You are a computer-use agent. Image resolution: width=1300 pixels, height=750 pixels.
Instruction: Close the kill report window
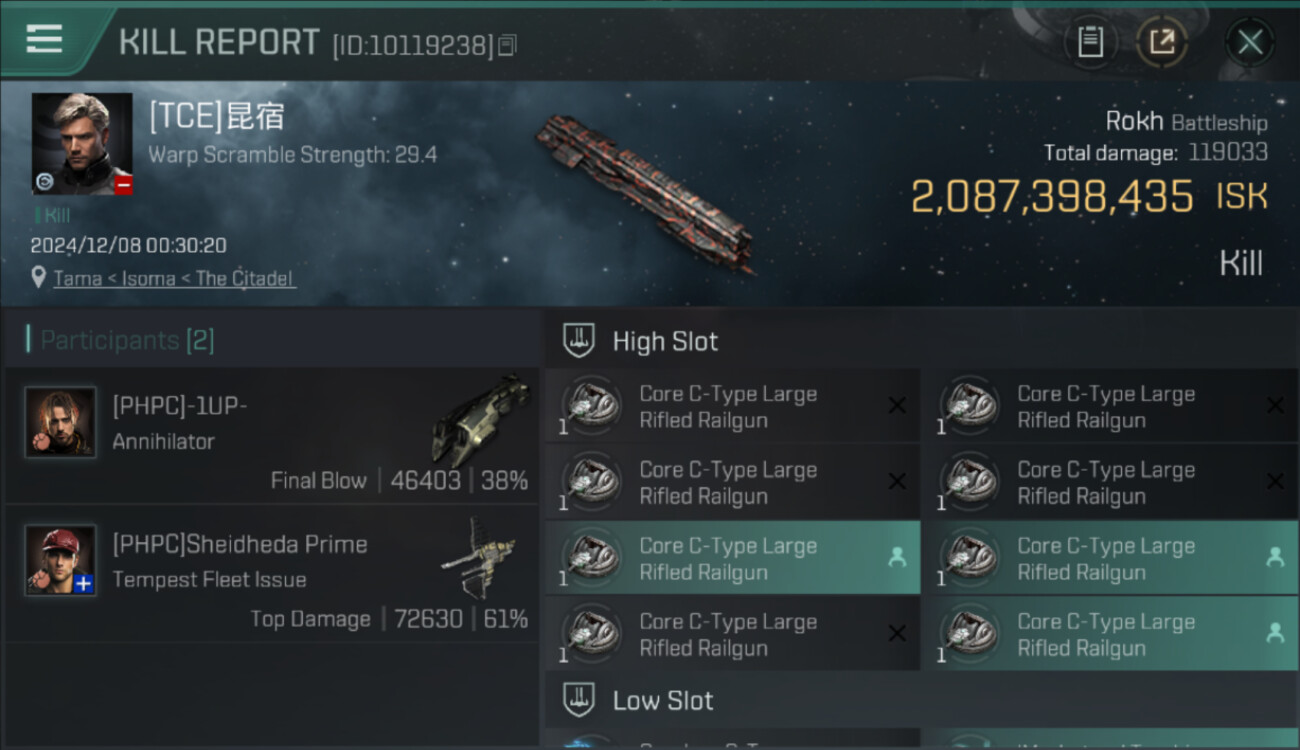pos(1249,42)
